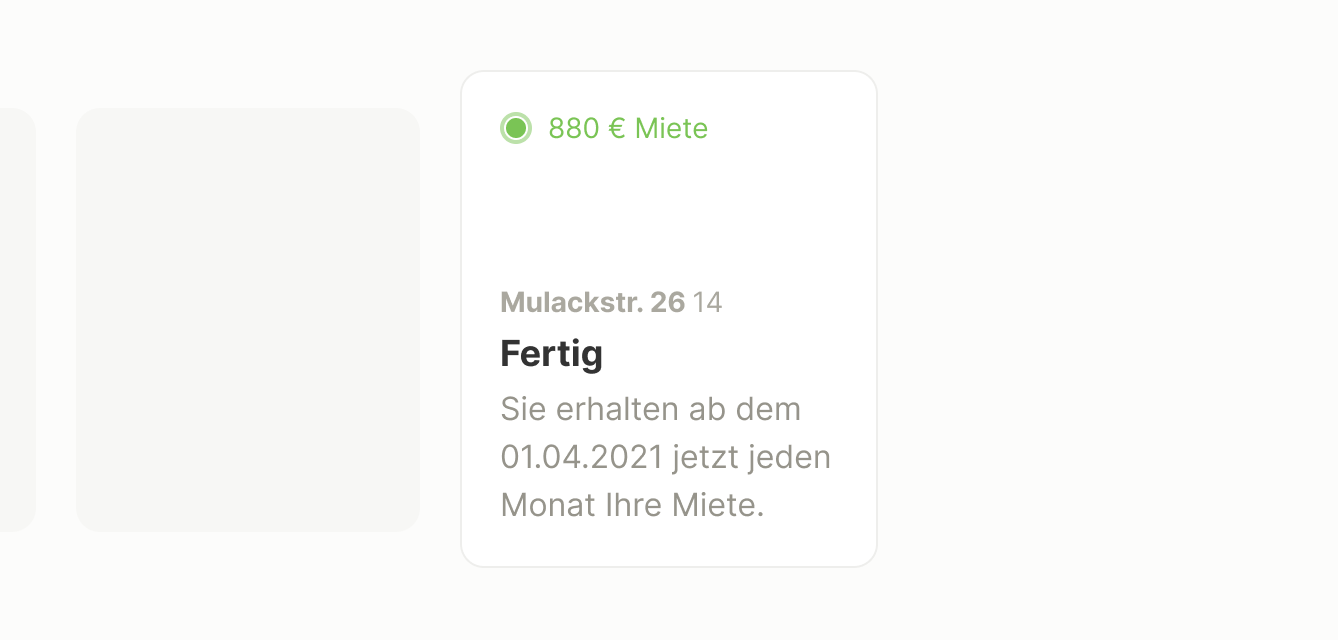The image size is (1338, 640).
Task: Click the blank space between rent and address
Action: click(668, 215)
